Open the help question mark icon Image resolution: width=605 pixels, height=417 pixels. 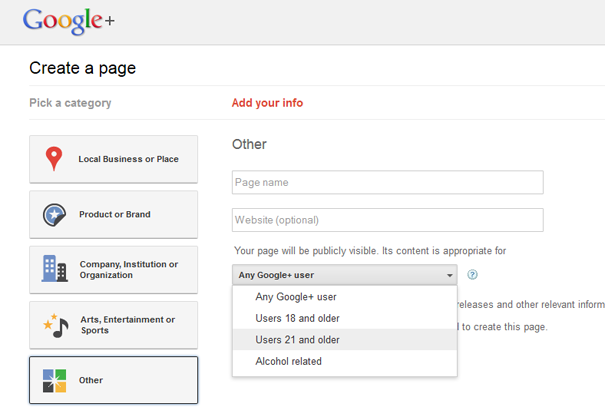pos(472,275)
